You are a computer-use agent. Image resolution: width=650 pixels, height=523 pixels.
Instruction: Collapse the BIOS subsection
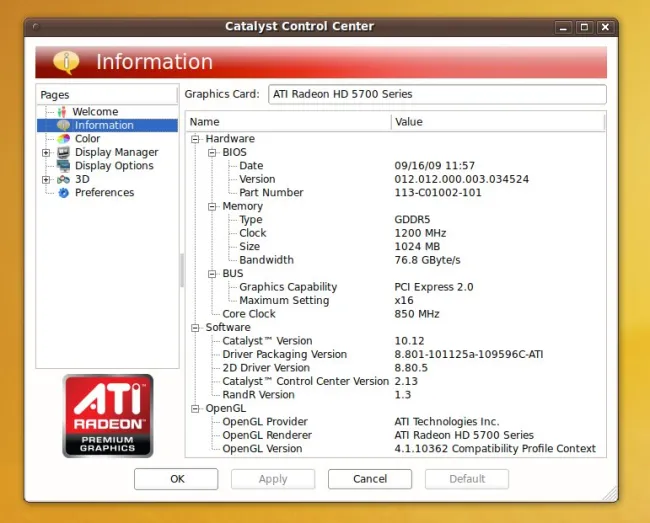213,153
